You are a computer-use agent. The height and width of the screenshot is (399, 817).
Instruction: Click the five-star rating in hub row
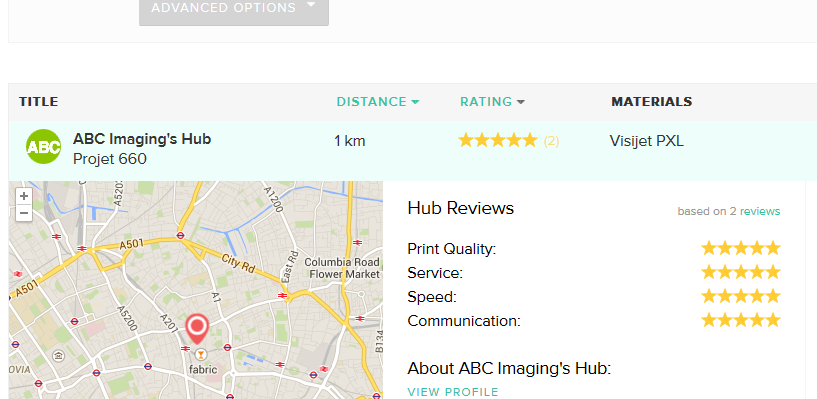(x=497, y=140)
